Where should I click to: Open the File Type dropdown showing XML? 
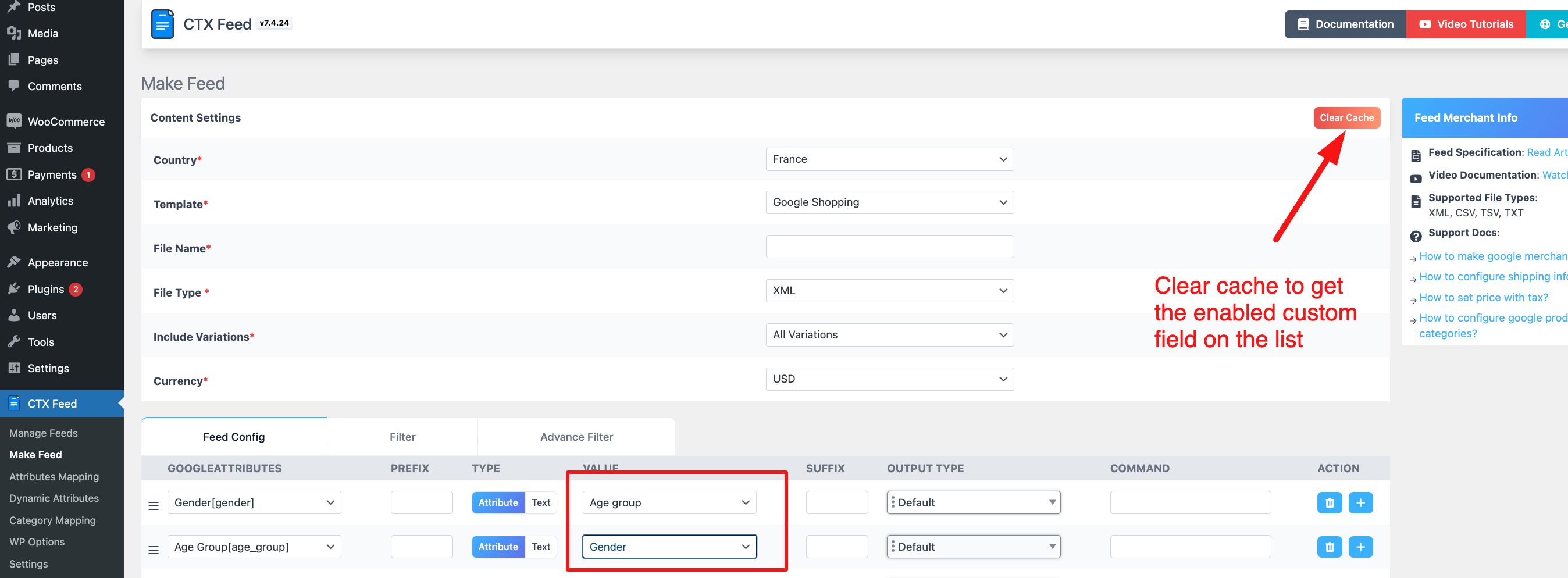tap(889, 291)
